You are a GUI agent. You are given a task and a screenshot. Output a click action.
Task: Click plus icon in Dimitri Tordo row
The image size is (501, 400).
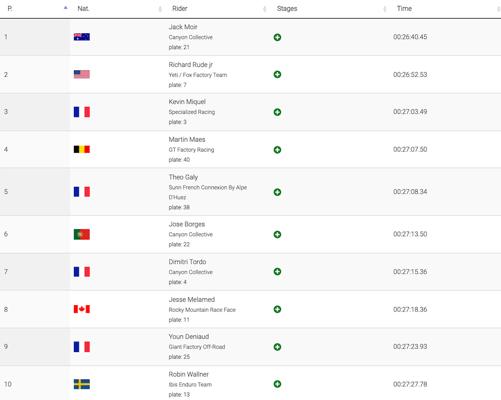click(x=277, y=272)
